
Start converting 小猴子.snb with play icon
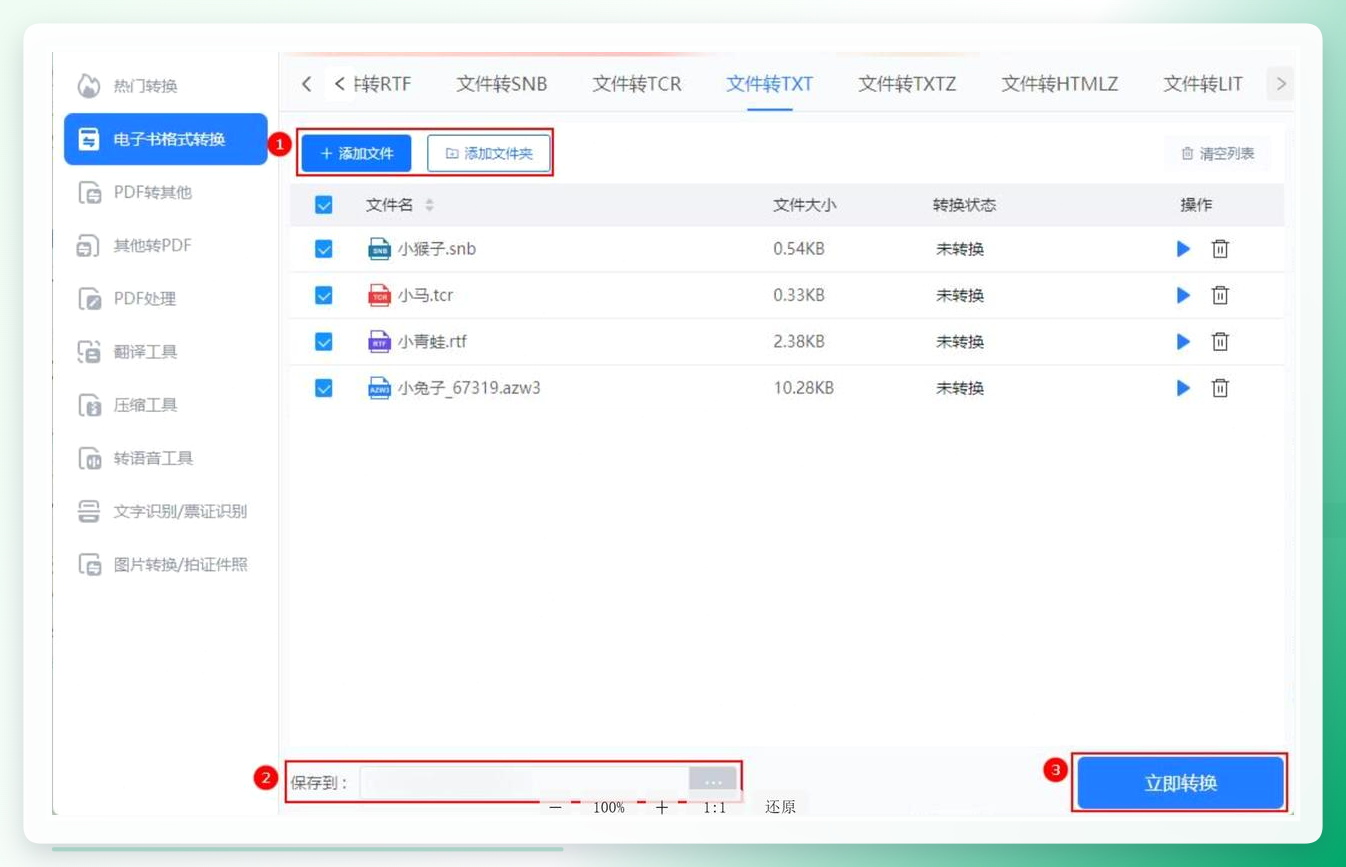coord(1183,249)
